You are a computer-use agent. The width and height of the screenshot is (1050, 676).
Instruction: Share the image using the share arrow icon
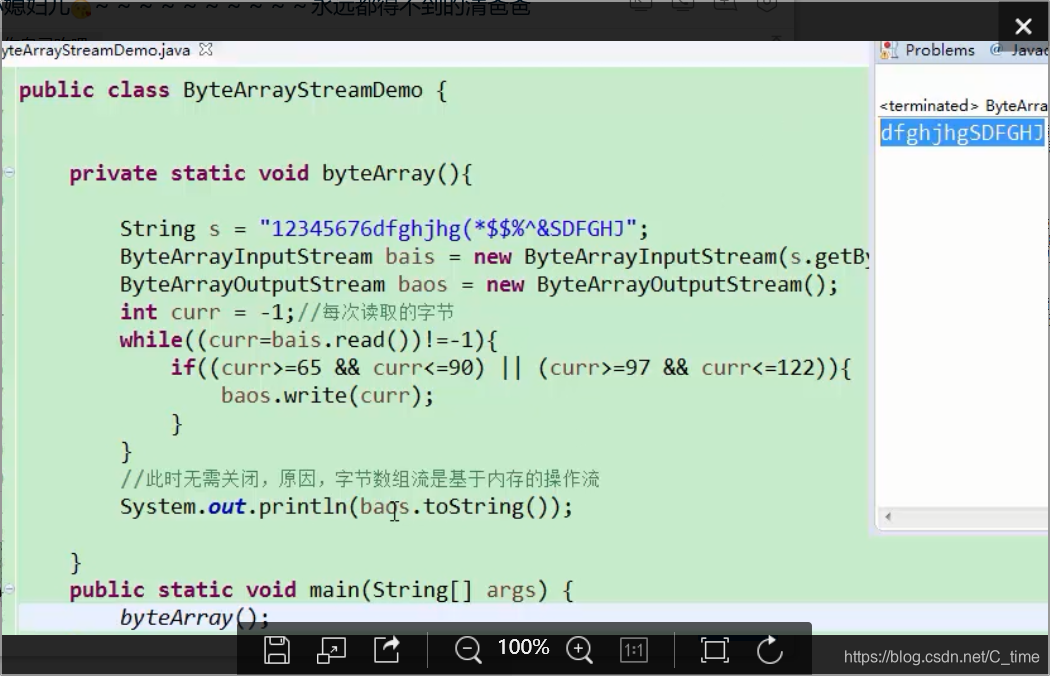386,649
